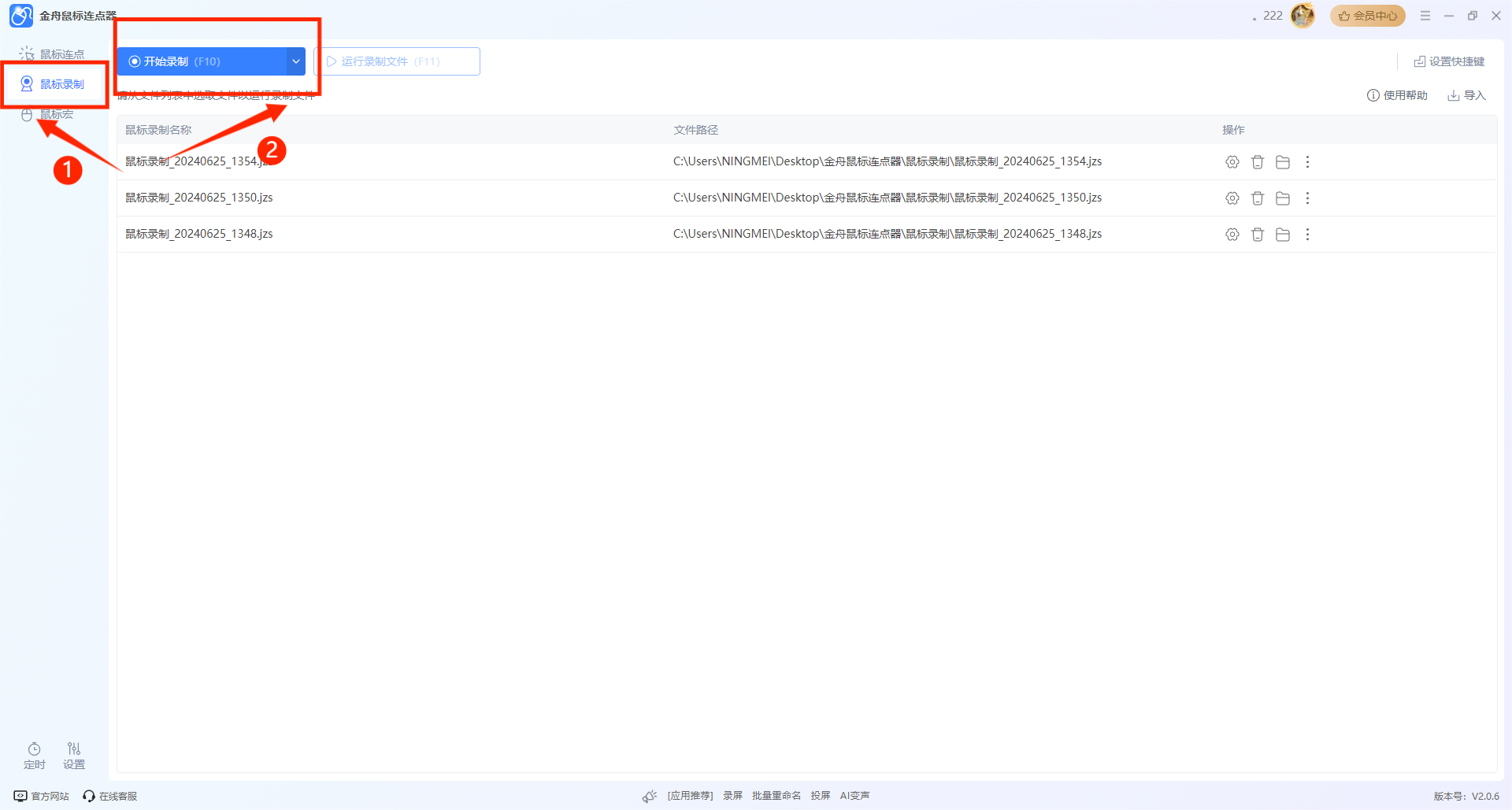
Task: Open folder for 1354.jzs recording
Action: [1283, 162]
